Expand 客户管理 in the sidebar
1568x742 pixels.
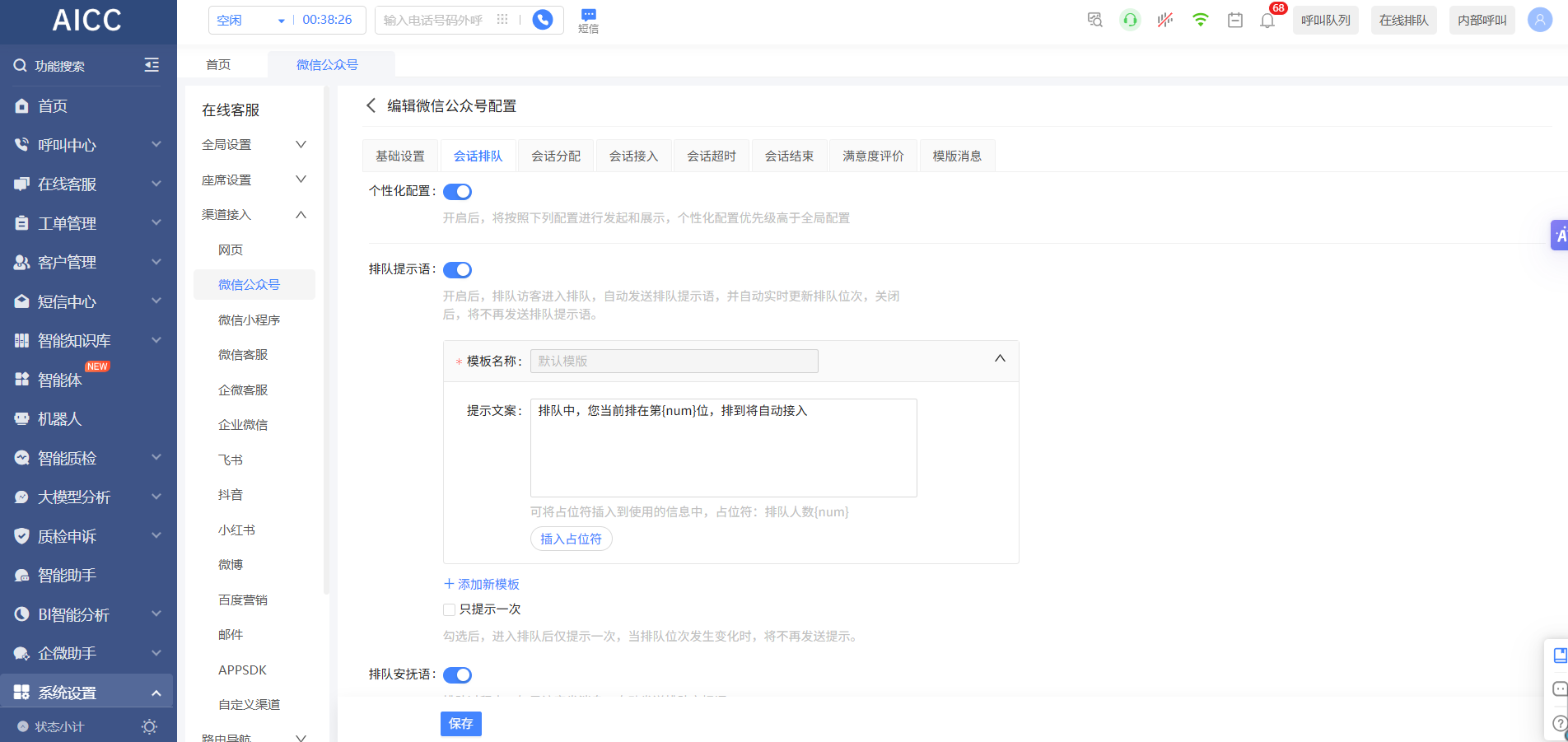pos(88,262)
